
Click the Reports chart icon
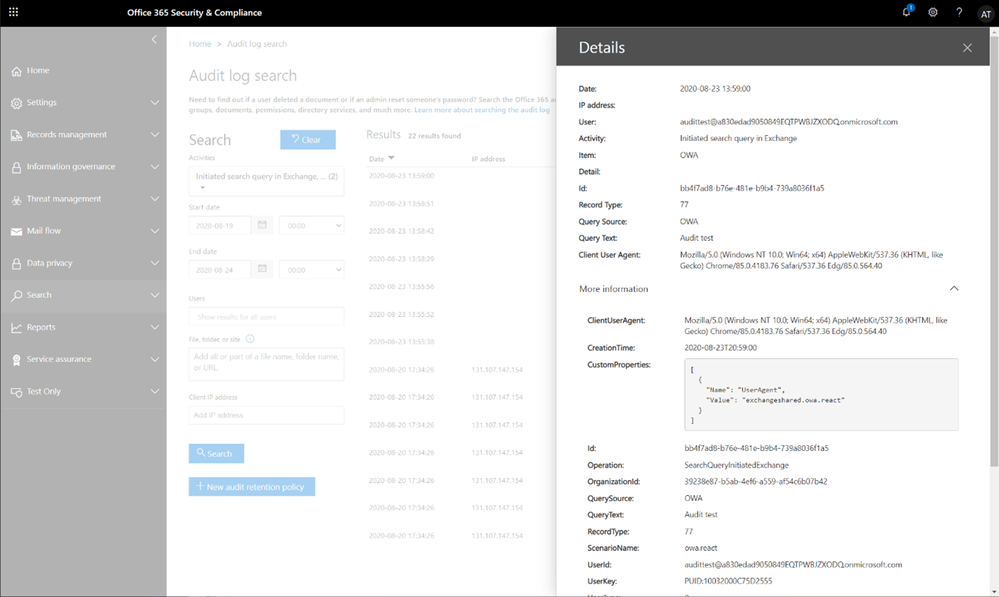17,327
